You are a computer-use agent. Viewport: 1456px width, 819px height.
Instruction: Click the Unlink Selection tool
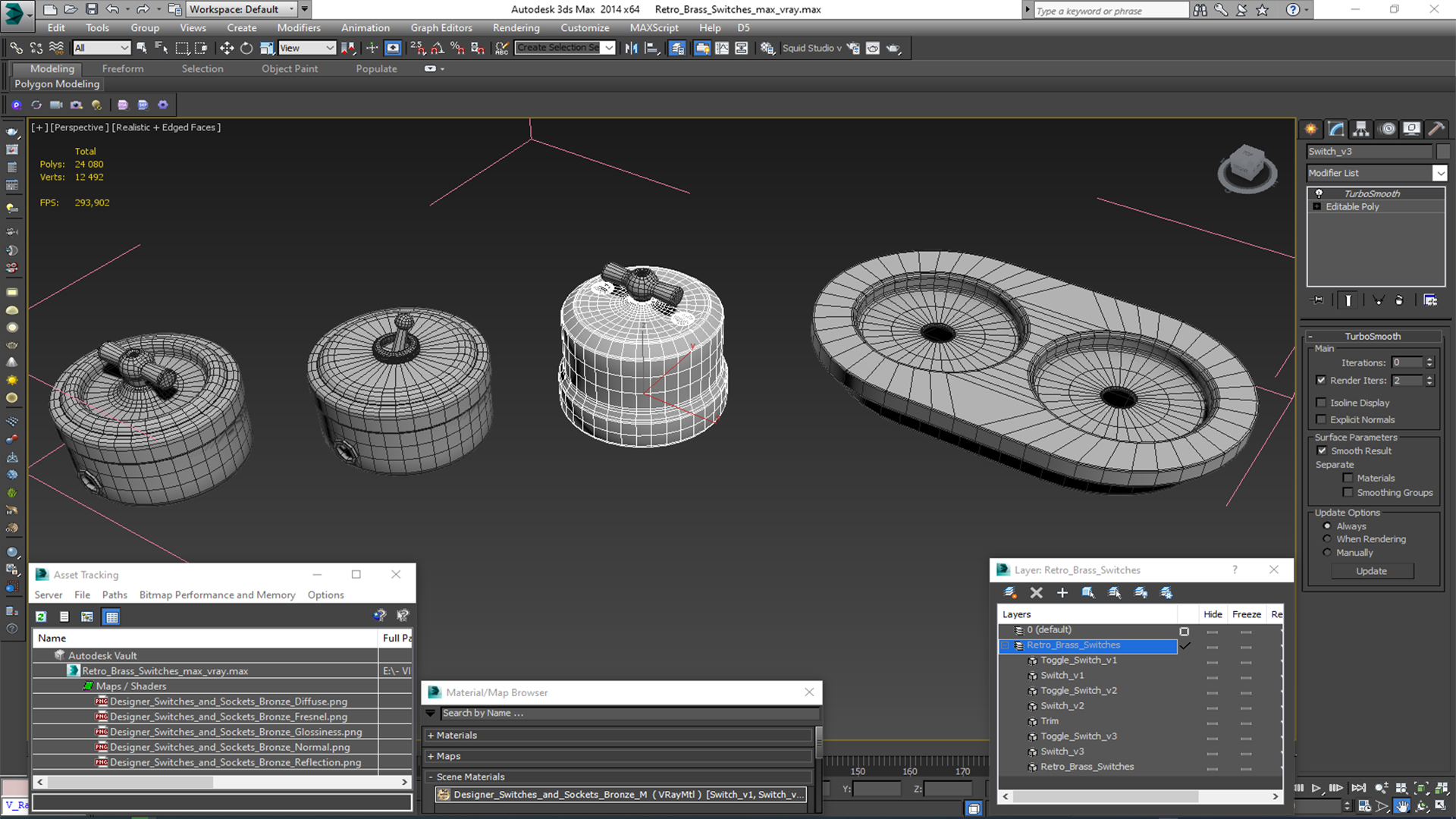pos(36,48)
